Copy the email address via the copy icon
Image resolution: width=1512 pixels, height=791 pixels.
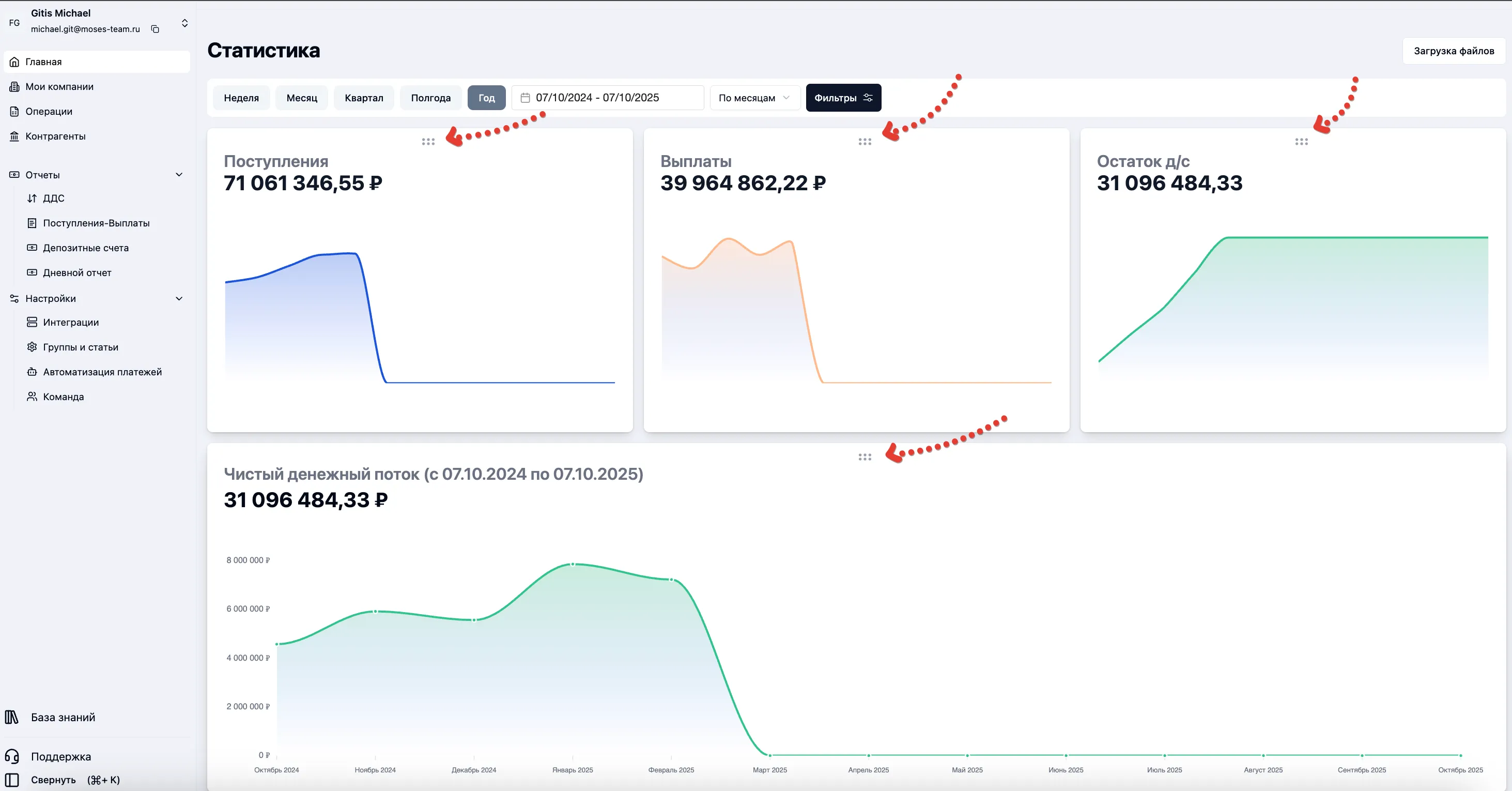click(x=155, y=29)
